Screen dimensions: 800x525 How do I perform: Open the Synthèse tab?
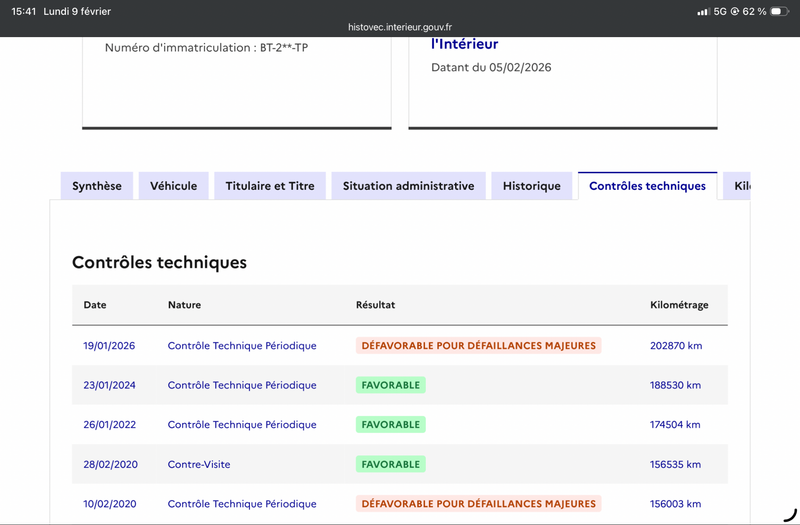(97, 186)
